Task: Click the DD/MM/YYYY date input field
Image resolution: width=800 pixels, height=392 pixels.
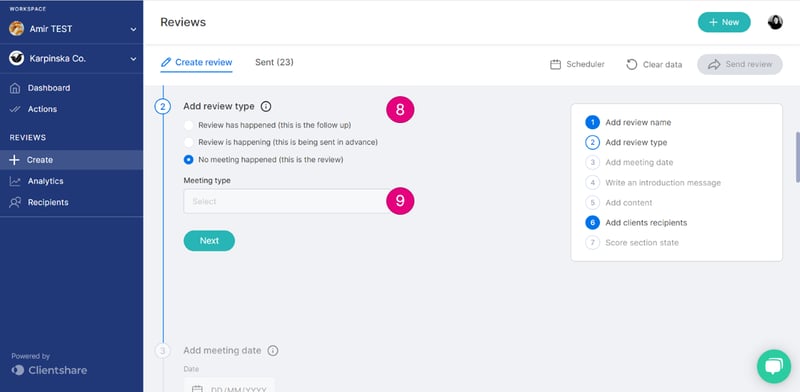Action: pyautogui.click(x=229, y=385)
